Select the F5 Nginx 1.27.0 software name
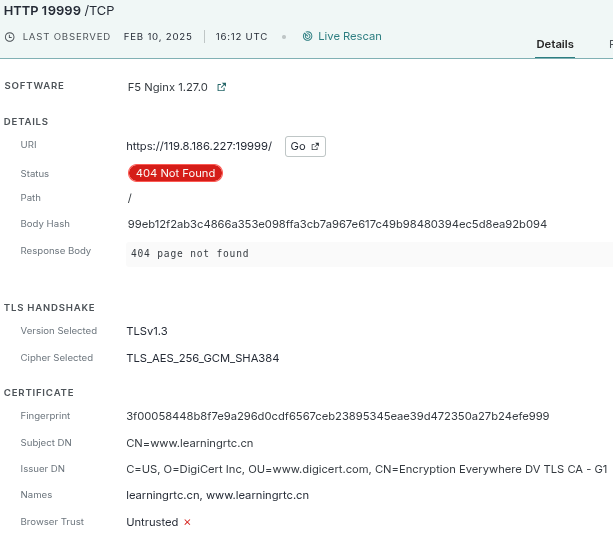Screen dimensions: 613x534 [167, 87]
